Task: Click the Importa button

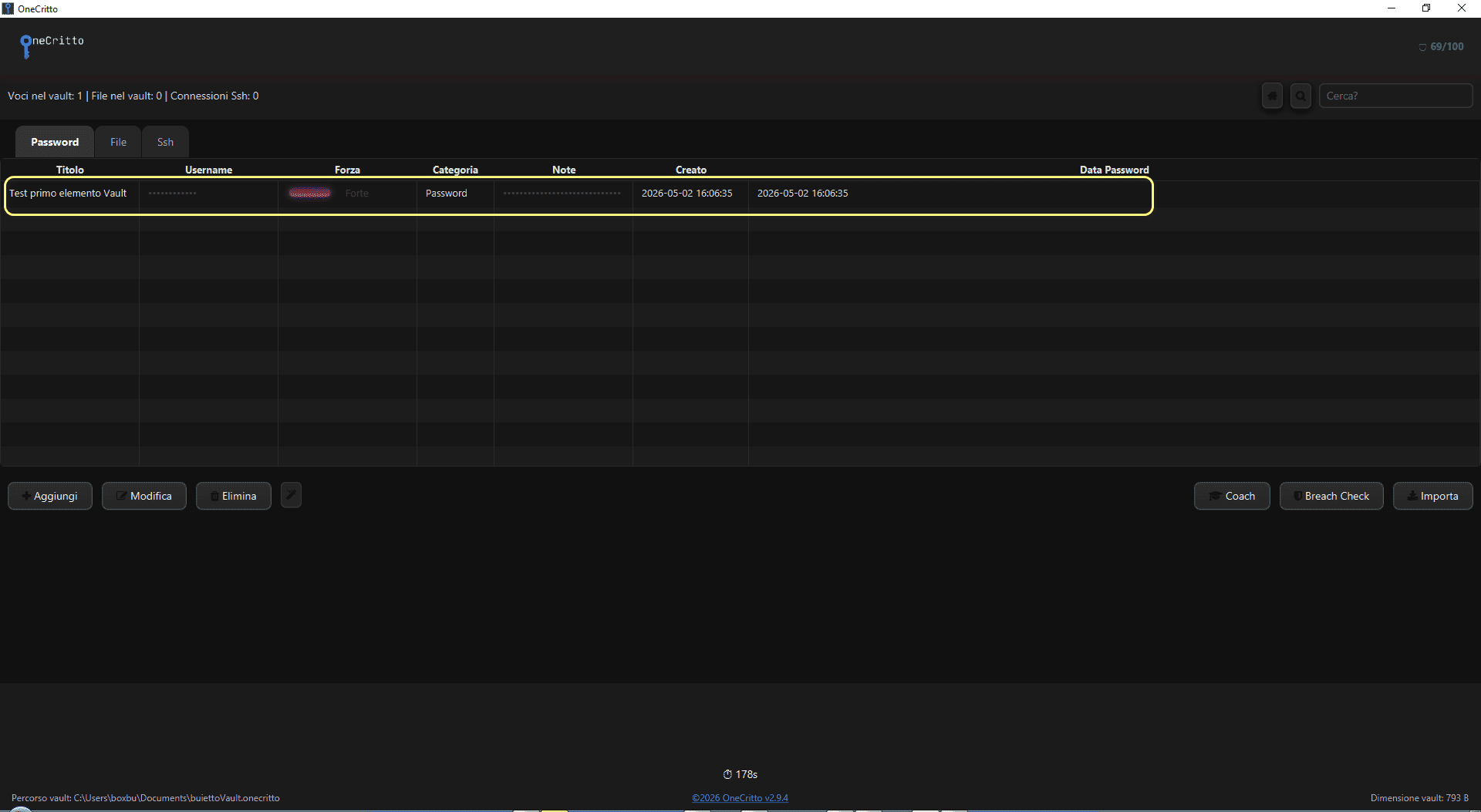Action: pos(1433,496)
